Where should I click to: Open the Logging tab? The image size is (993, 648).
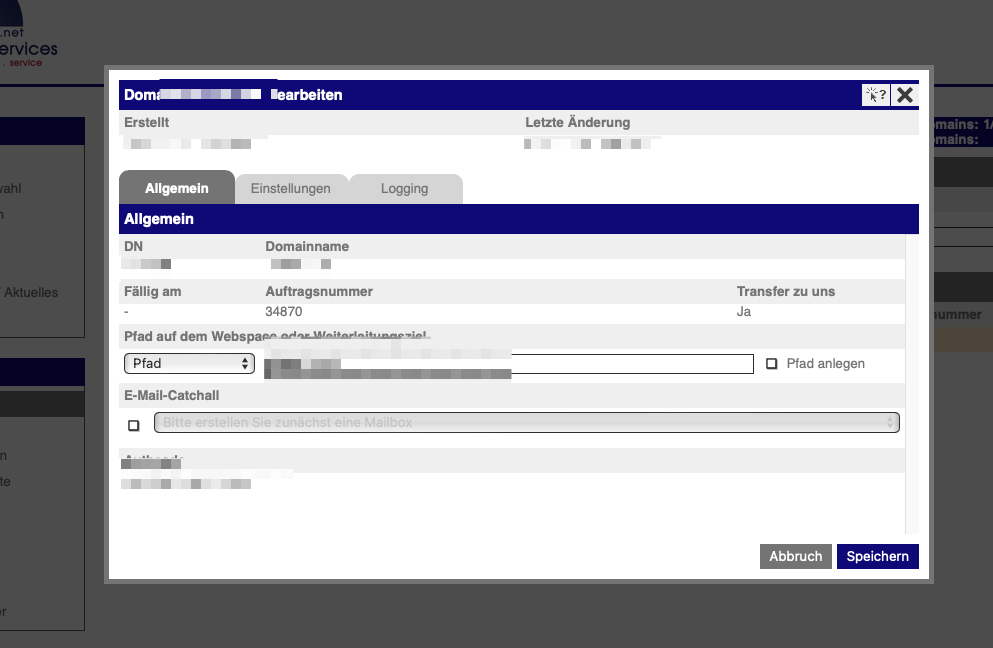point(404,188)
